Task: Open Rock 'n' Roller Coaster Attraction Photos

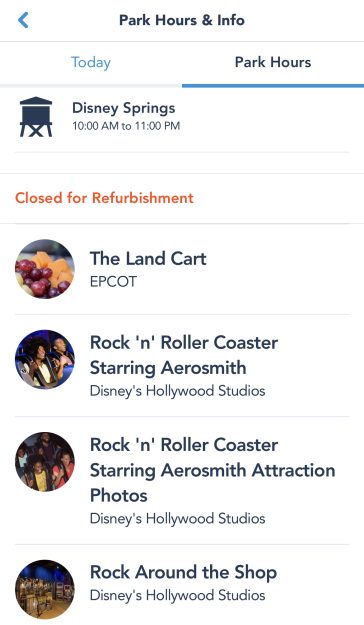Action: 182,481
